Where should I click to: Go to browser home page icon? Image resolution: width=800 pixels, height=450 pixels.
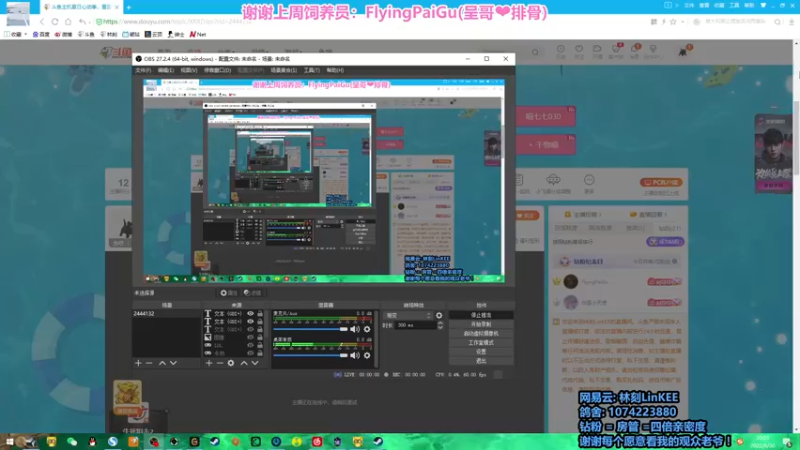[x=68, y=21]
